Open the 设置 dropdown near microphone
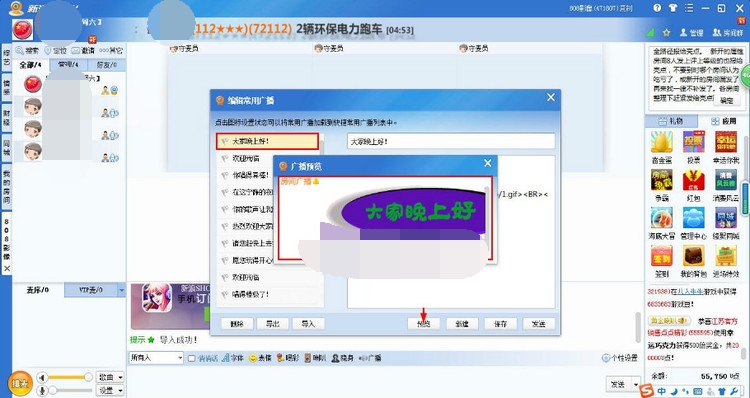The image size is (750, 398). pos(110,390)
